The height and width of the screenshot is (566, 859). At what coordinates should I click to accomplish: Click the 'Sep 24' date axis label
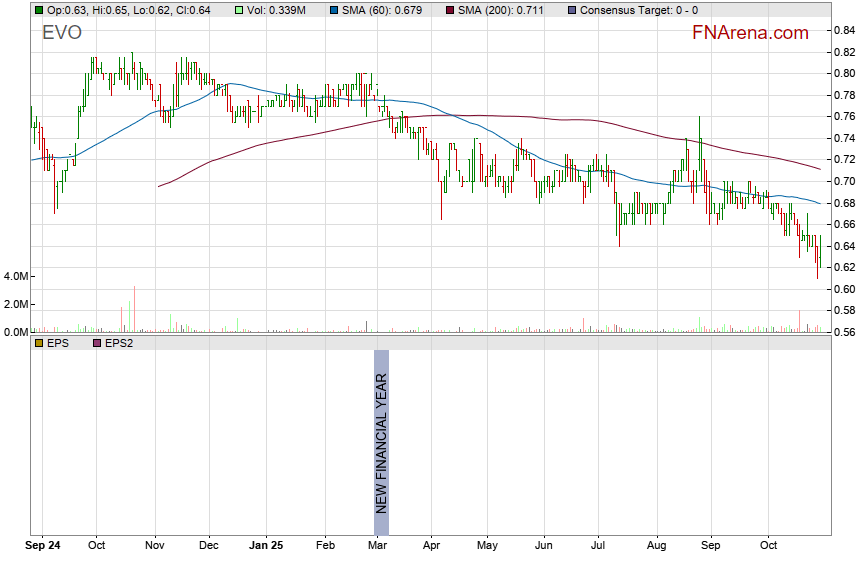[x=41, y=547]
